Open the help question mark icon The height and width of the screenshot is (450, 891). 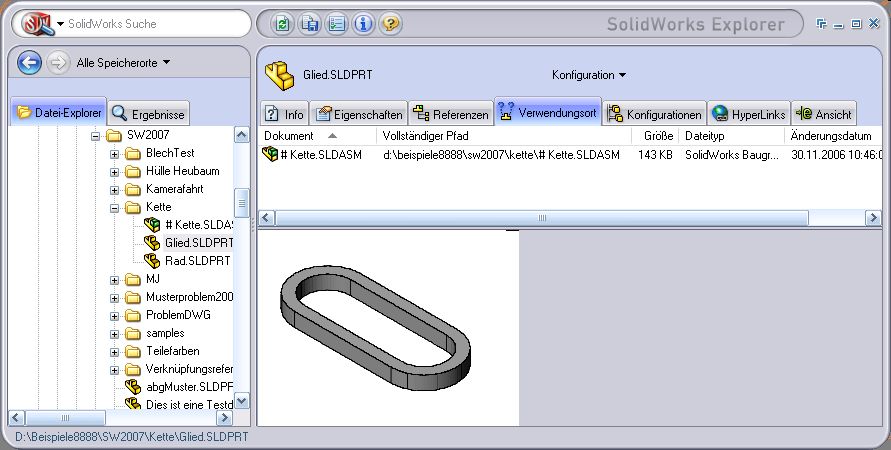coord(390,24)
